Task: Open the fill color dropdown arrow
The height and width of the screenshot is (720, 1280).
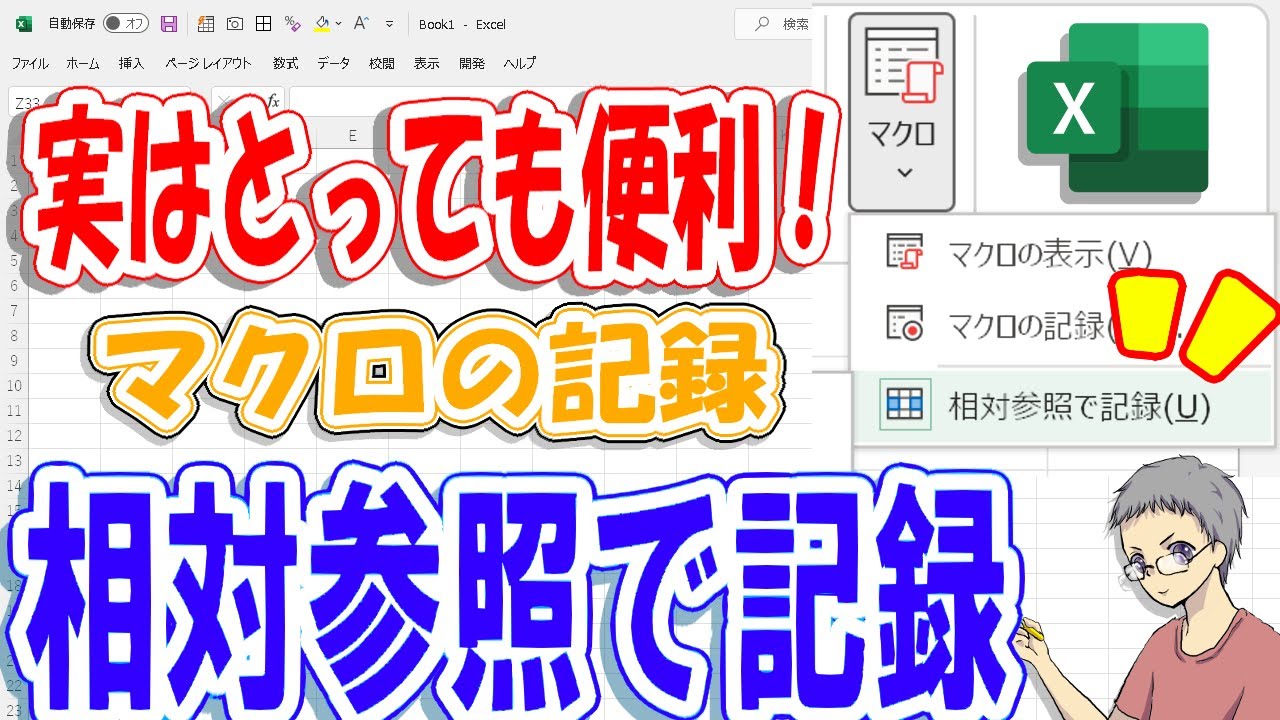Action: [x=339, y=24]
